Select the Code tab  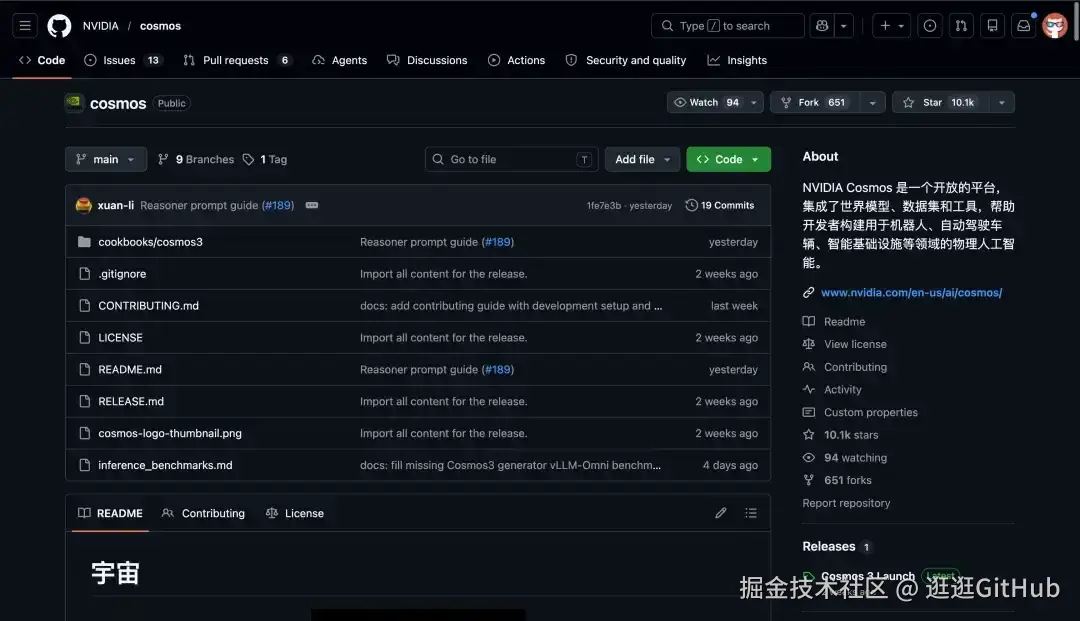[x=42, y=61]
